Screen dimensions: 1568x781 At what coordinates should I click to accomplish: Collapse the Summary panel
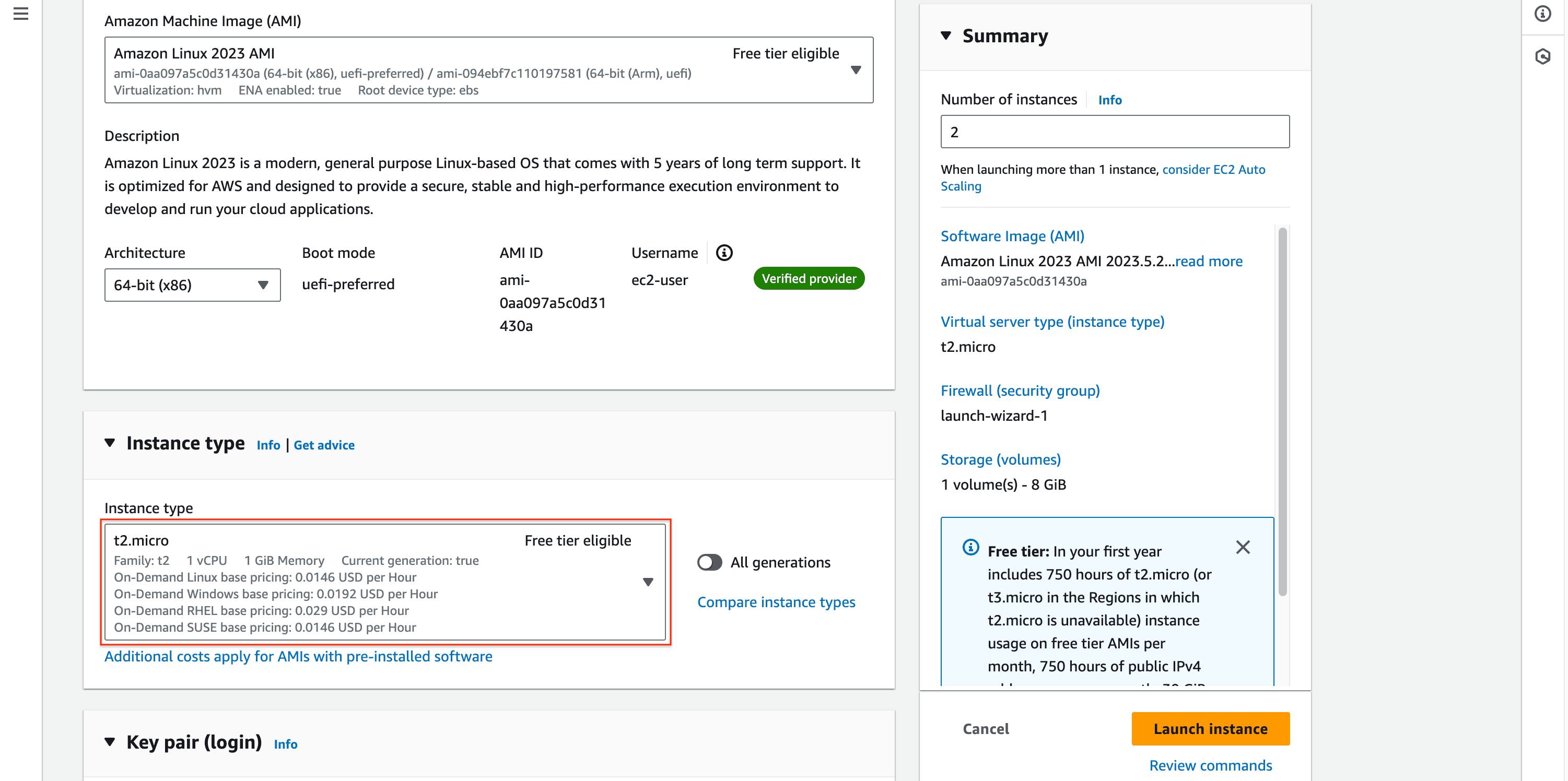pos(945,35)
